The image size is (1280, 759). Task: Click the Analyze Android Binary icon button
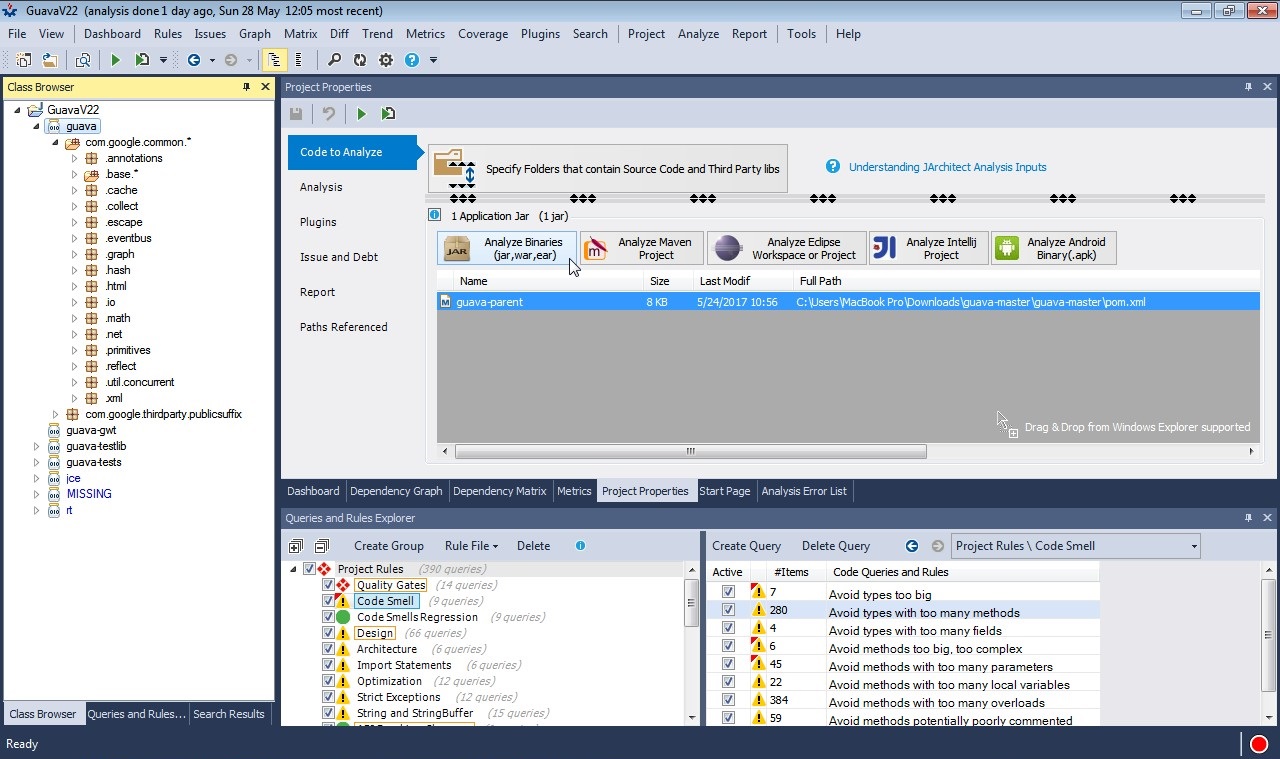[1053, 248]
